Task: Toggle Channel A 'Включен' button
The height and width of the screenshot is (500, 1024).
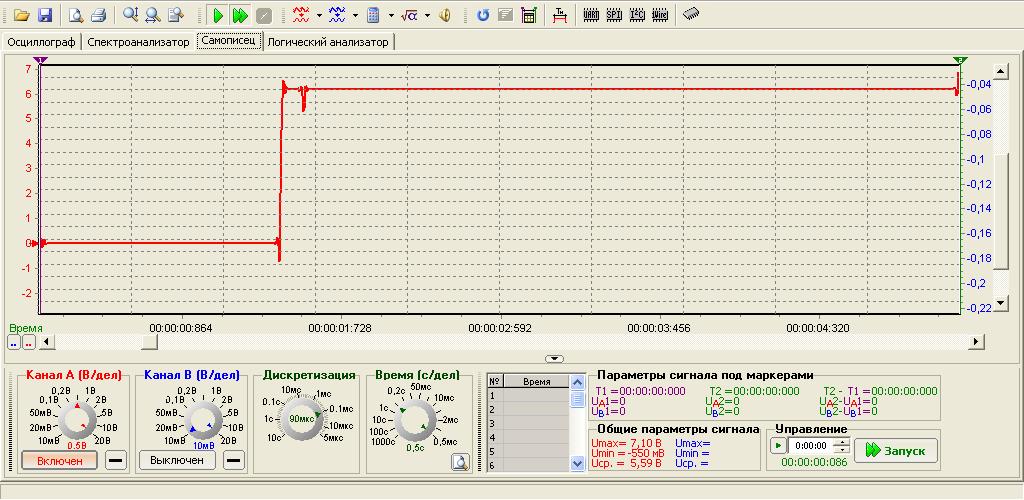Action: click(x=59, y=460)
